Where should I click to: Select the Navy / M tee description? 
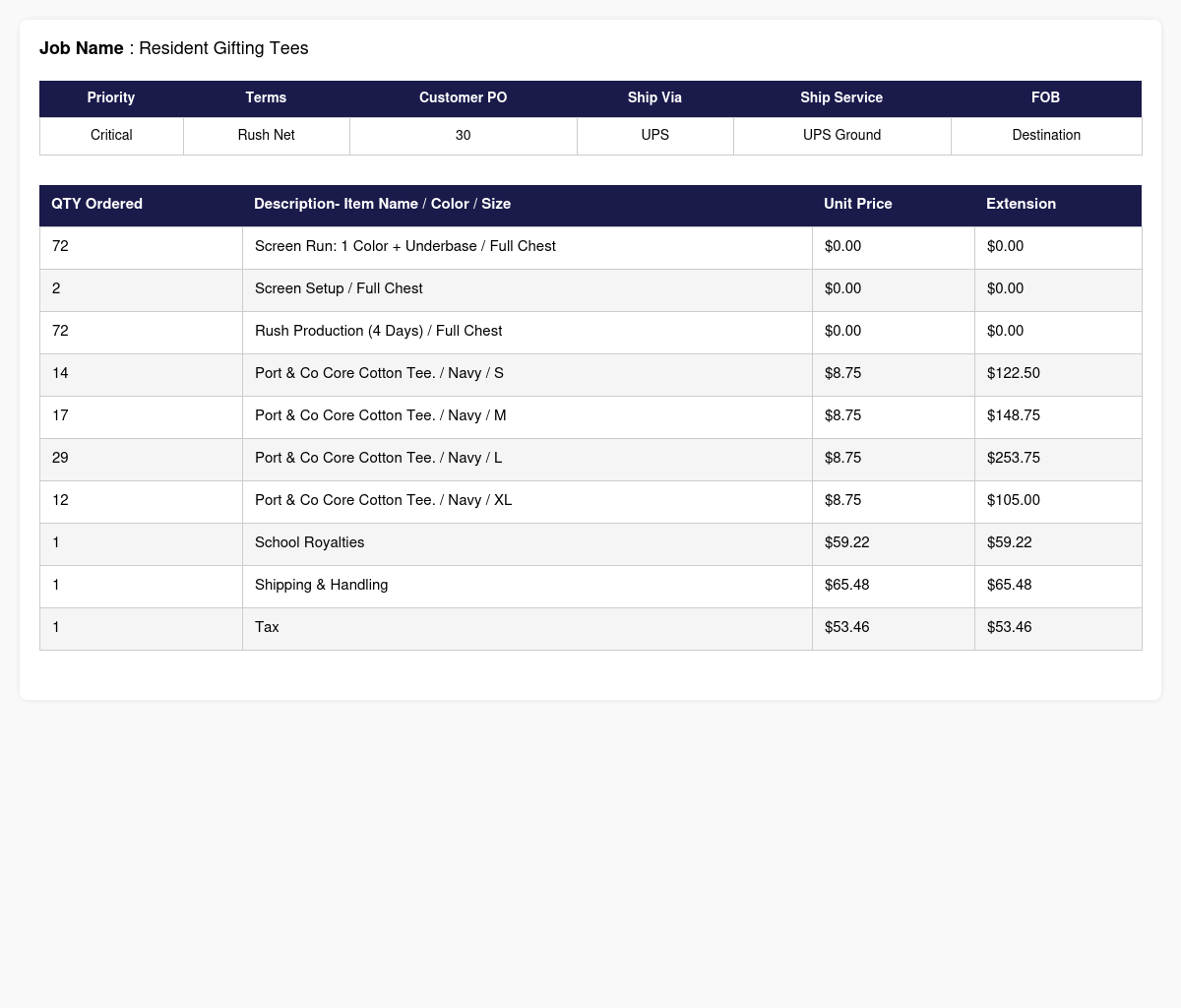[527, 416]
